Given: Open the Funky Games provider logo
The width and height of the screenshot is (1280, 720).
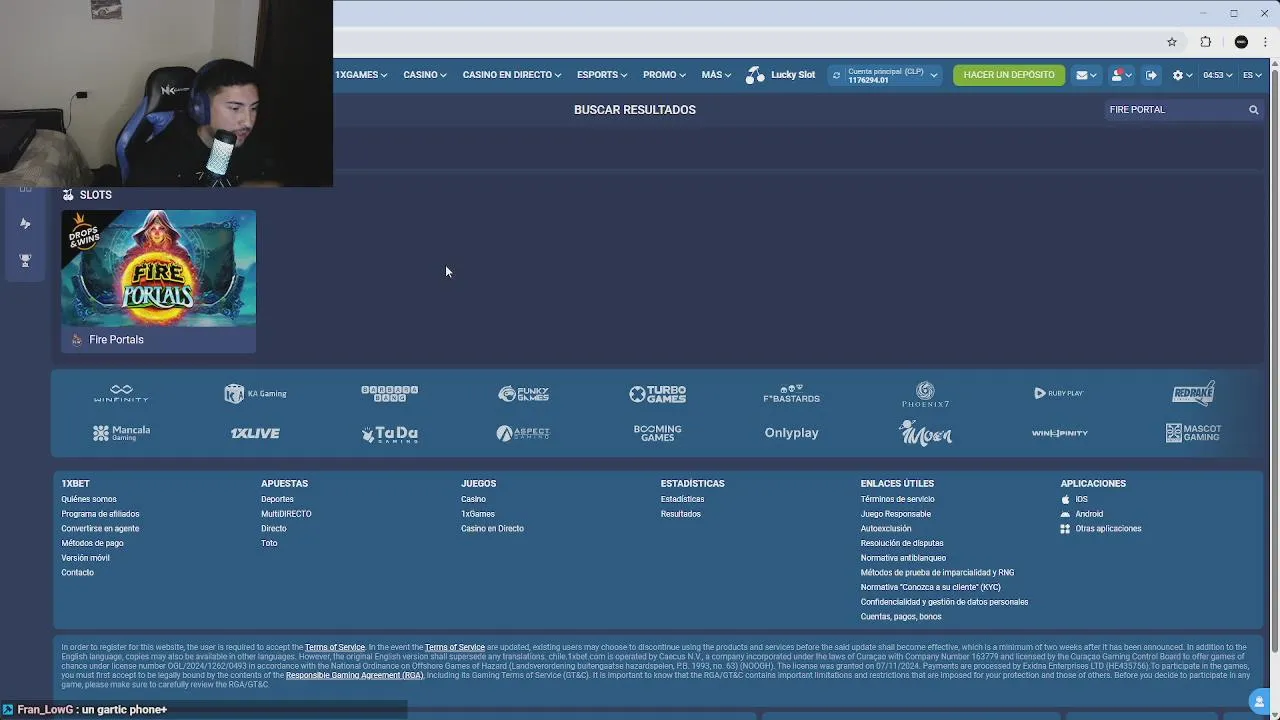Looking at the screenshot, I should pyautogui.click(x=523, y=394).
